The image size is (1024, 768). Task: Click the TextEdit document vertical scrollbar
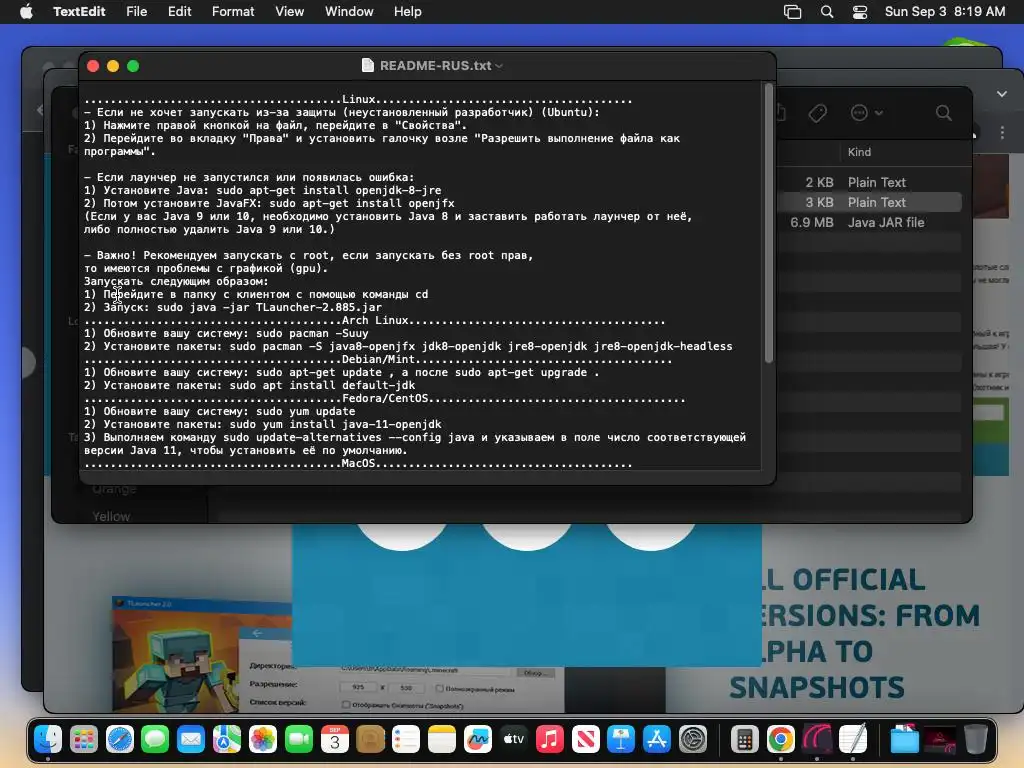[769, 223]
